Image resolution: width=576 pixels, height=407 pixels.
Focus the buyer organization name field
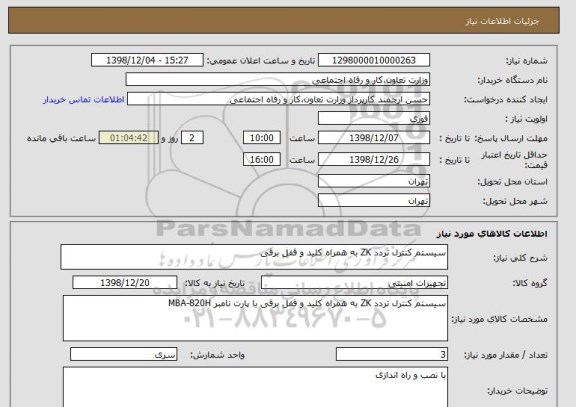[x=278, y=80]
